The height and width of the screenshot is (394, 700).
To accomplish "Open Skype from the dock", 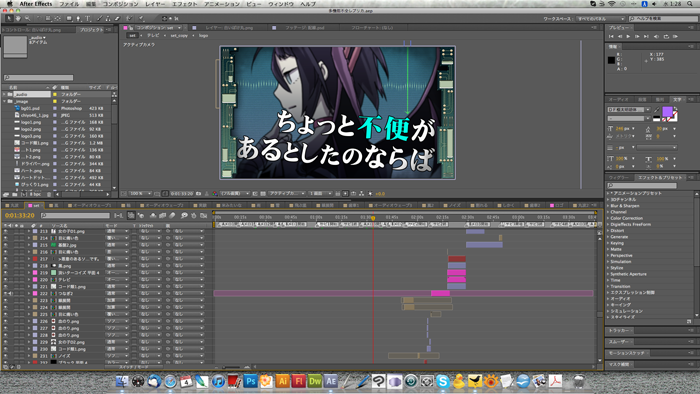I will click(x=442, y=381).
